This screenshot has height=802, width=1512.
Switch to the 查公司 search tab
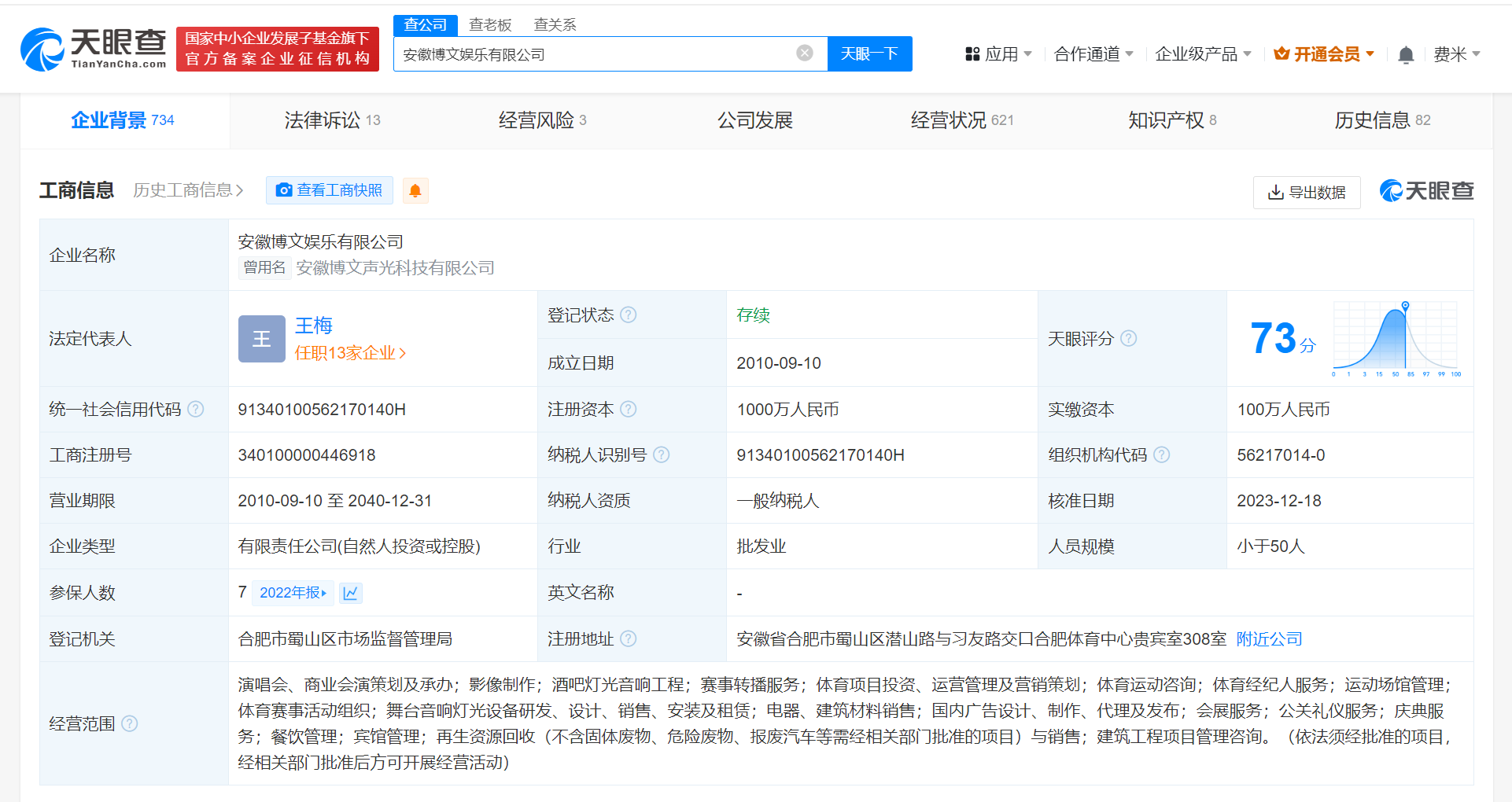point(425,25)
